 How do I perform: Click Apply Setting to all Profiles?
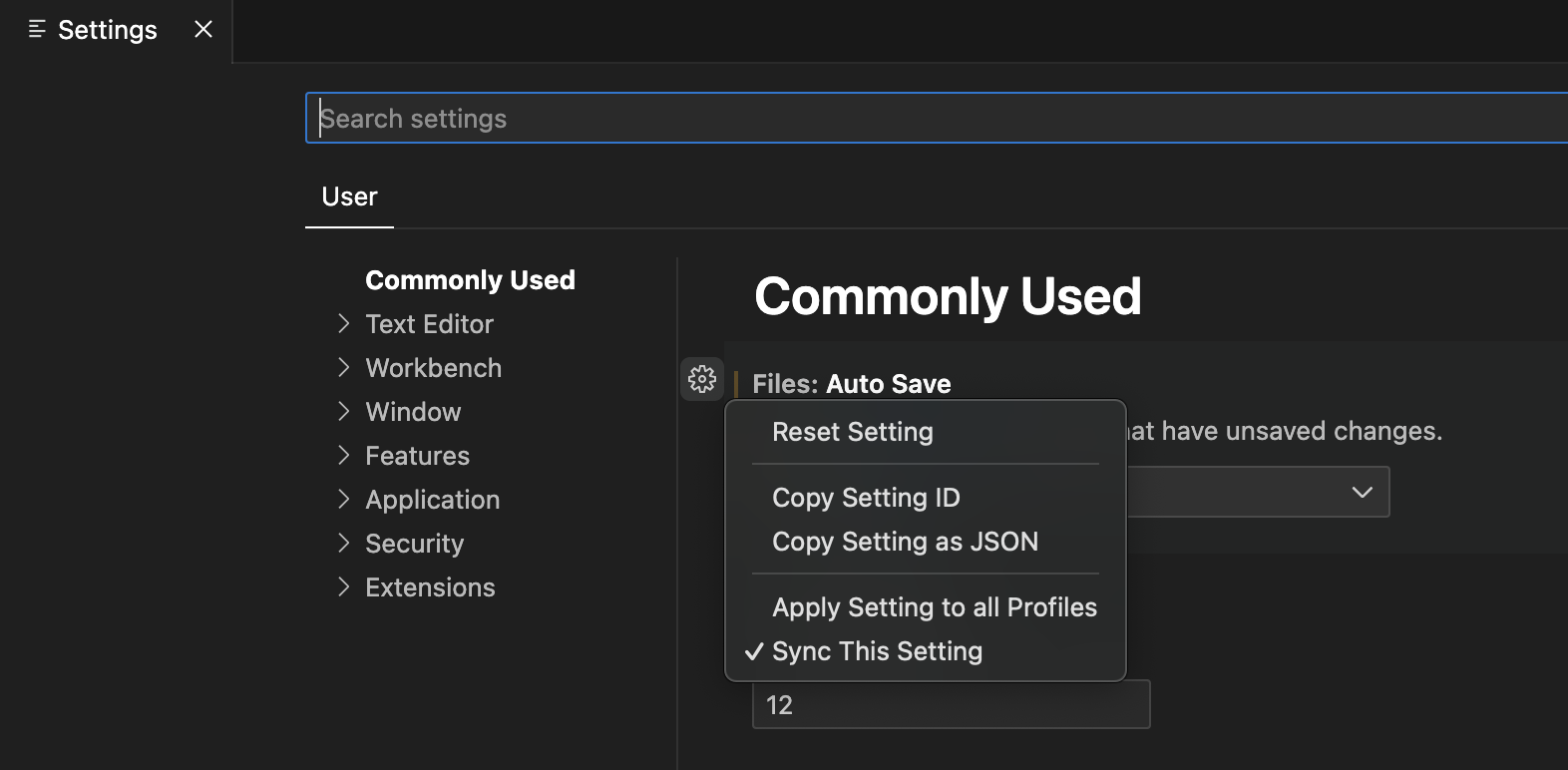click(x=934, y=607)
